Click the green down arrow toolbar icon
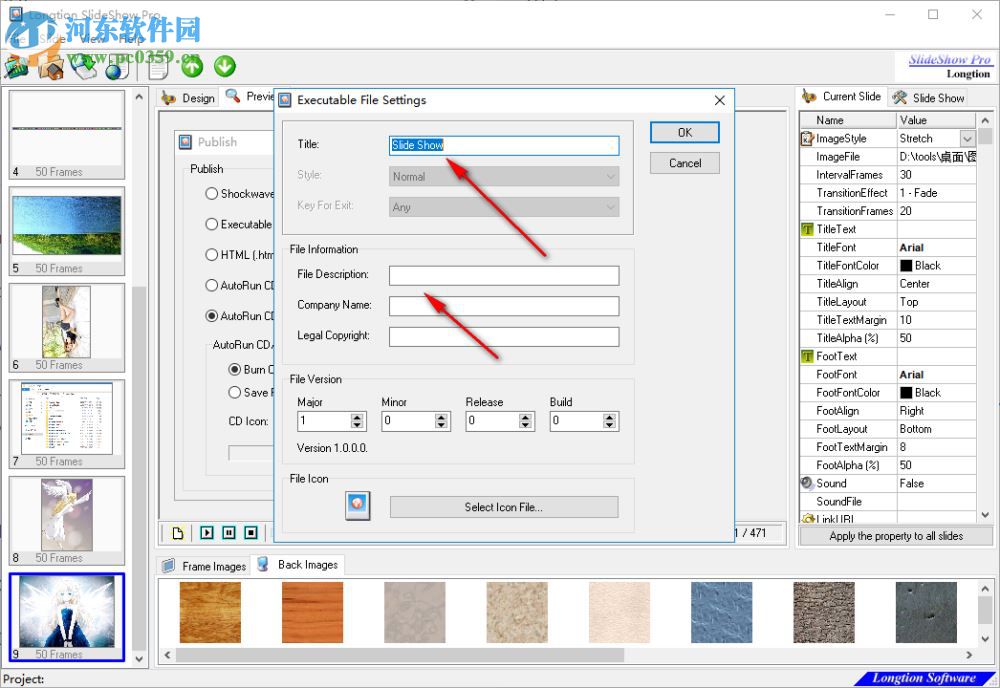1000x688 pixels. tap(224, 67)
